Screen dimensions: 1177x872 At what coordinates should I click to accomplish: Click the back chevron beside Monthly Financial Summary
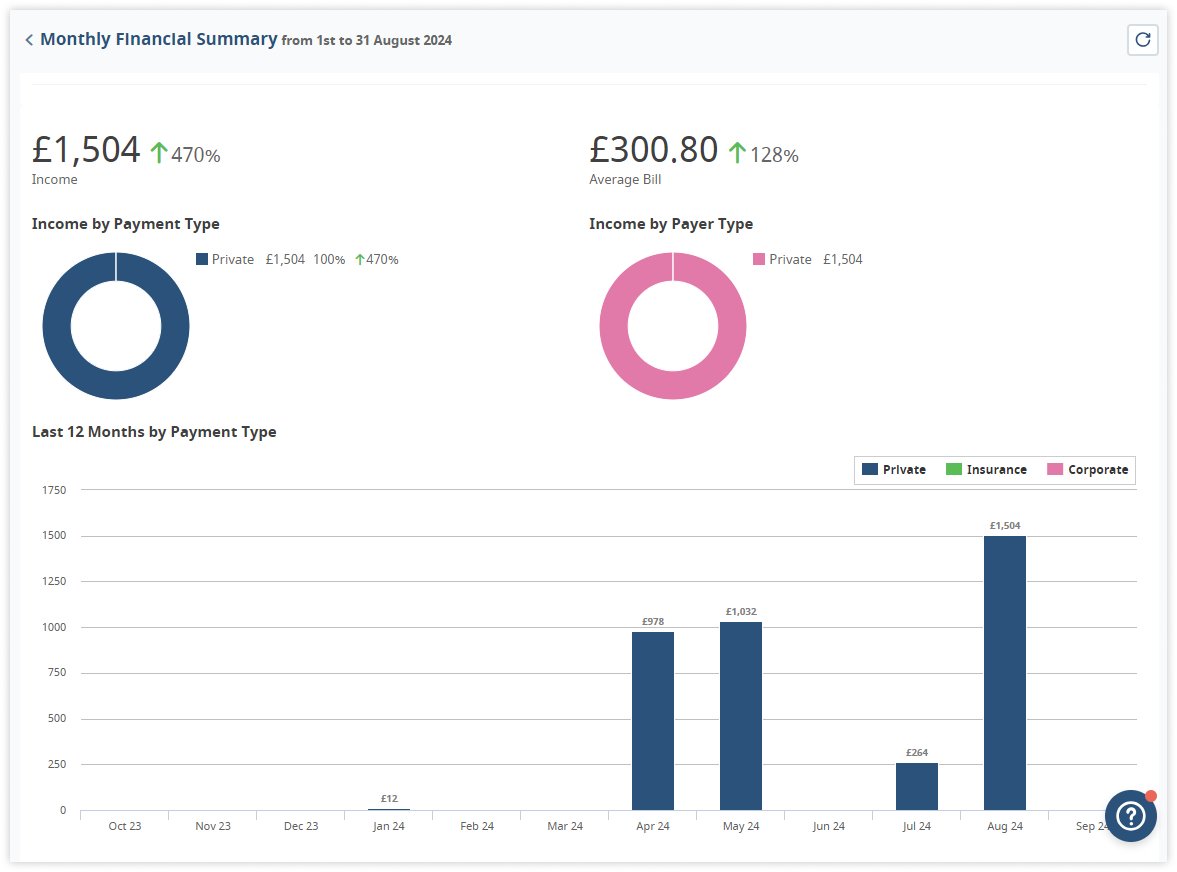[29, 40]
